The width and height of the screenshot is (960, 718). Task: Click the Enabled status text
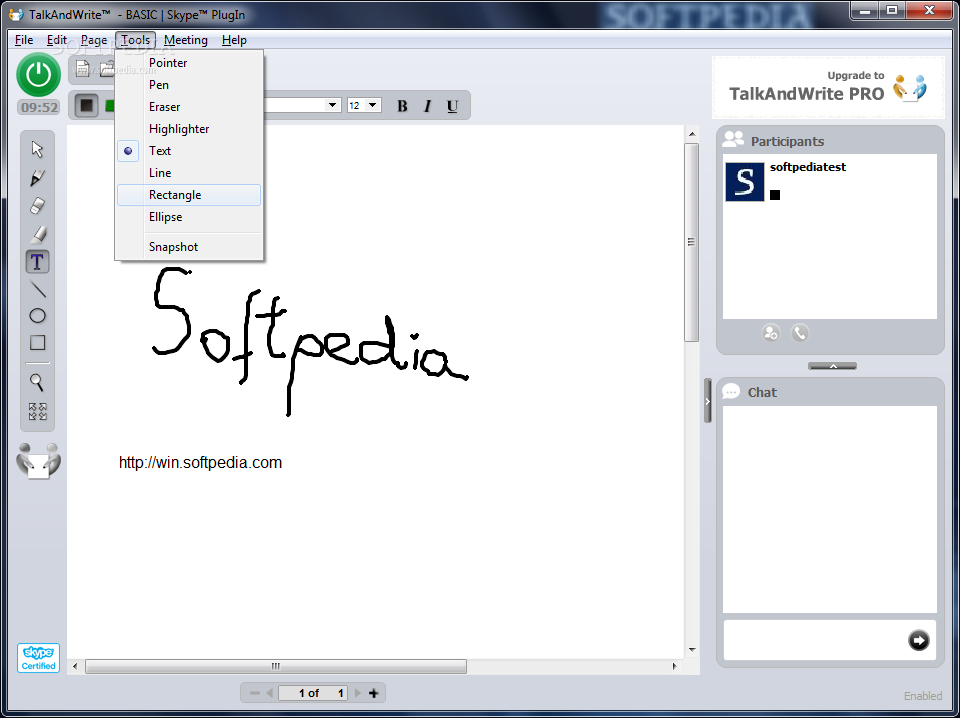click(923, 695)
